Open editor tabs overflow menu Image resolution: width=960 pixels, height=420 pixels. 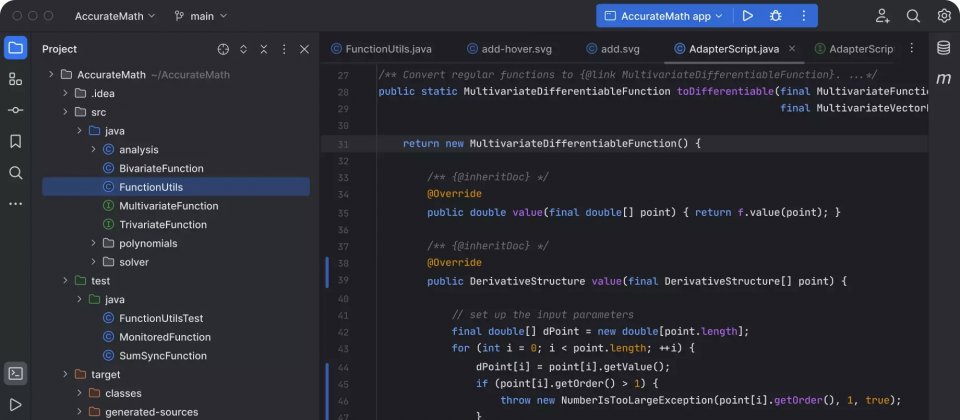[x=912, y=48]
